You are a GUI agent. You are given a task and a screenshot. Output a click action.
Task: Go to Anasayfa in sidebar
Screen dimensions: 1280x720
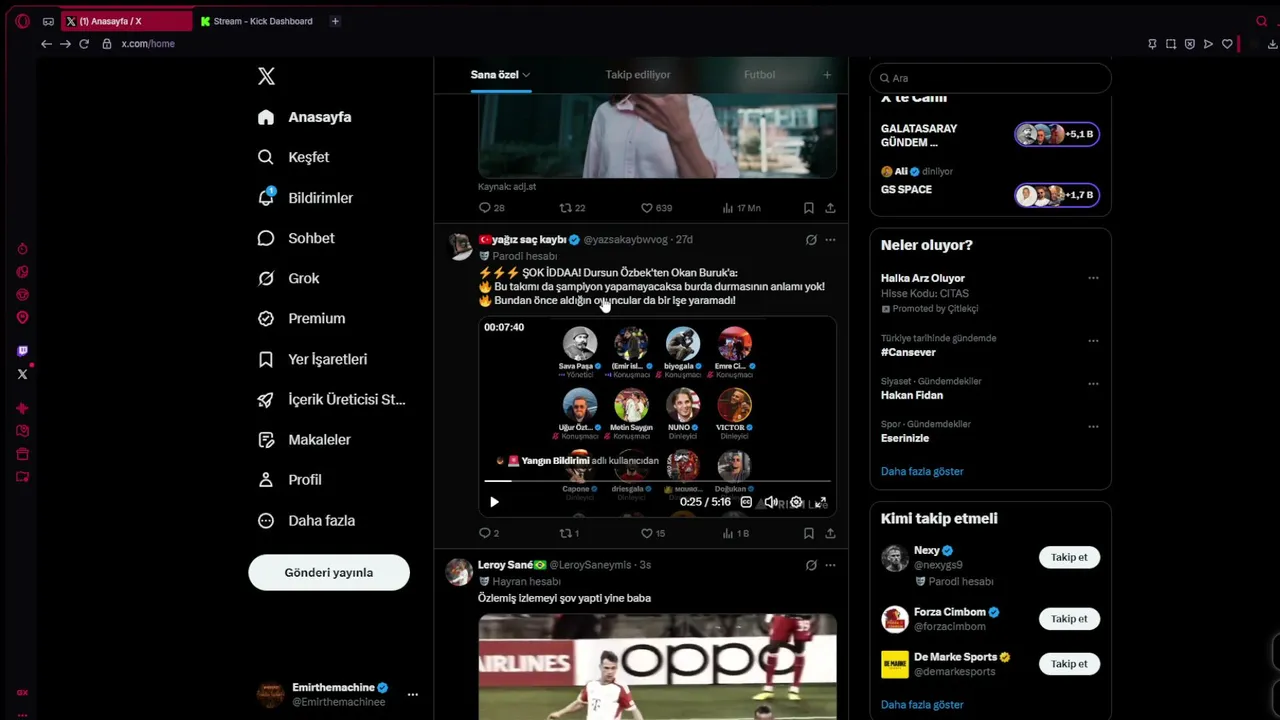[x=305, y=117]
